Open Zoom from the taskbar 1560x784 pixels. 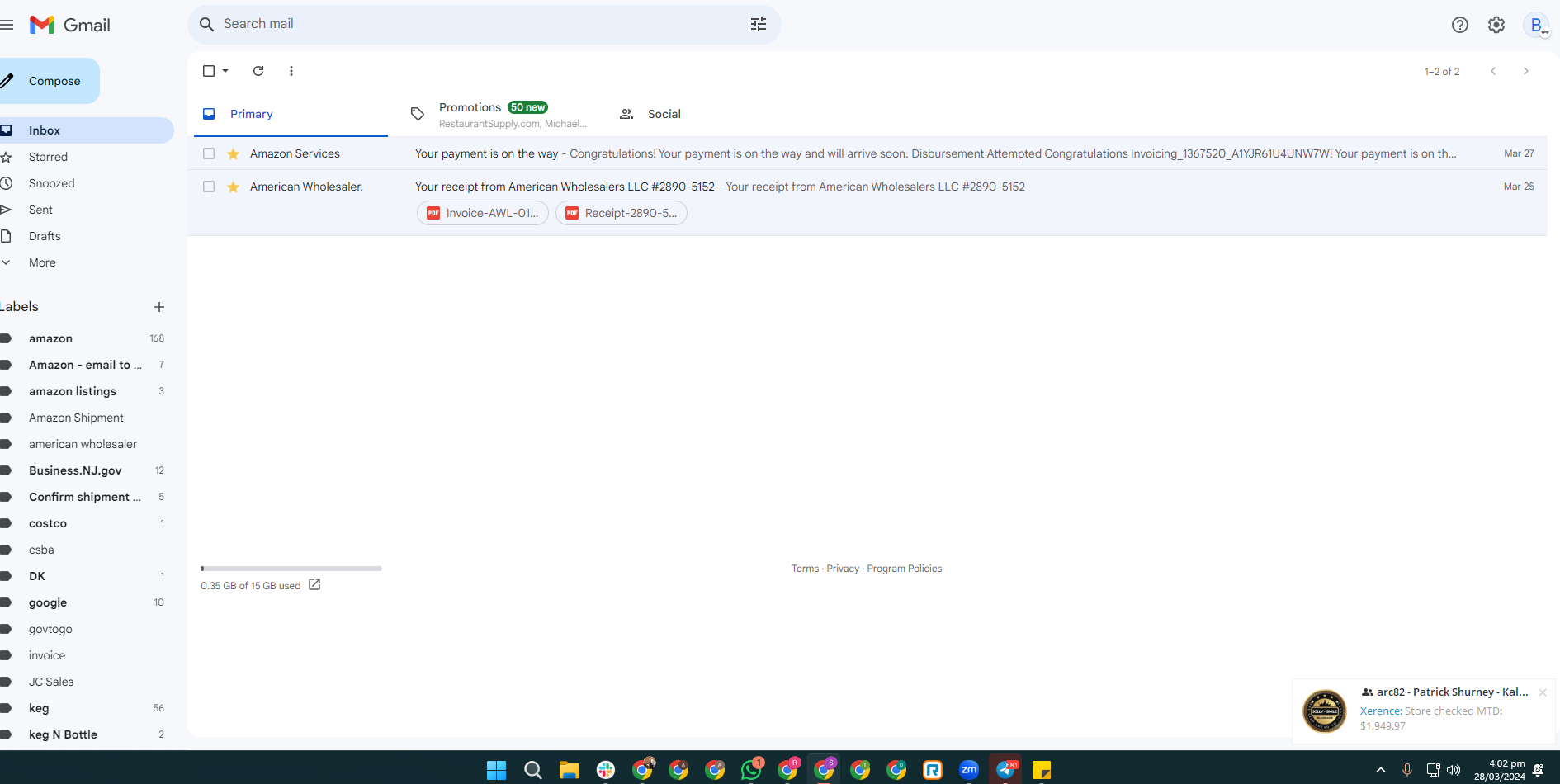(x=969, y=770)
